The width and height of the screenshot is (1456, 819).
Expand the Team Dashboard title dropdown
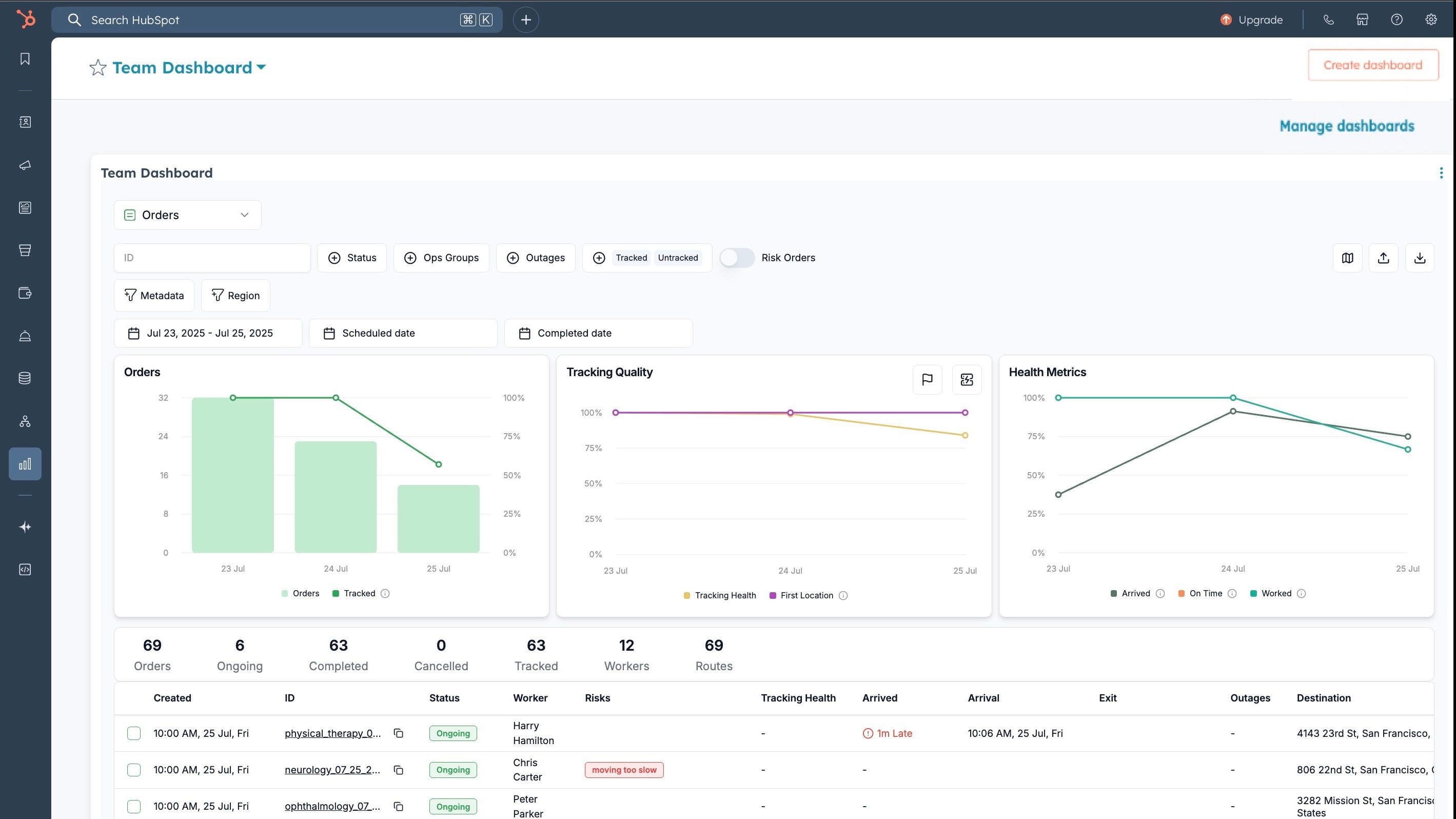[x=261, y=67]
